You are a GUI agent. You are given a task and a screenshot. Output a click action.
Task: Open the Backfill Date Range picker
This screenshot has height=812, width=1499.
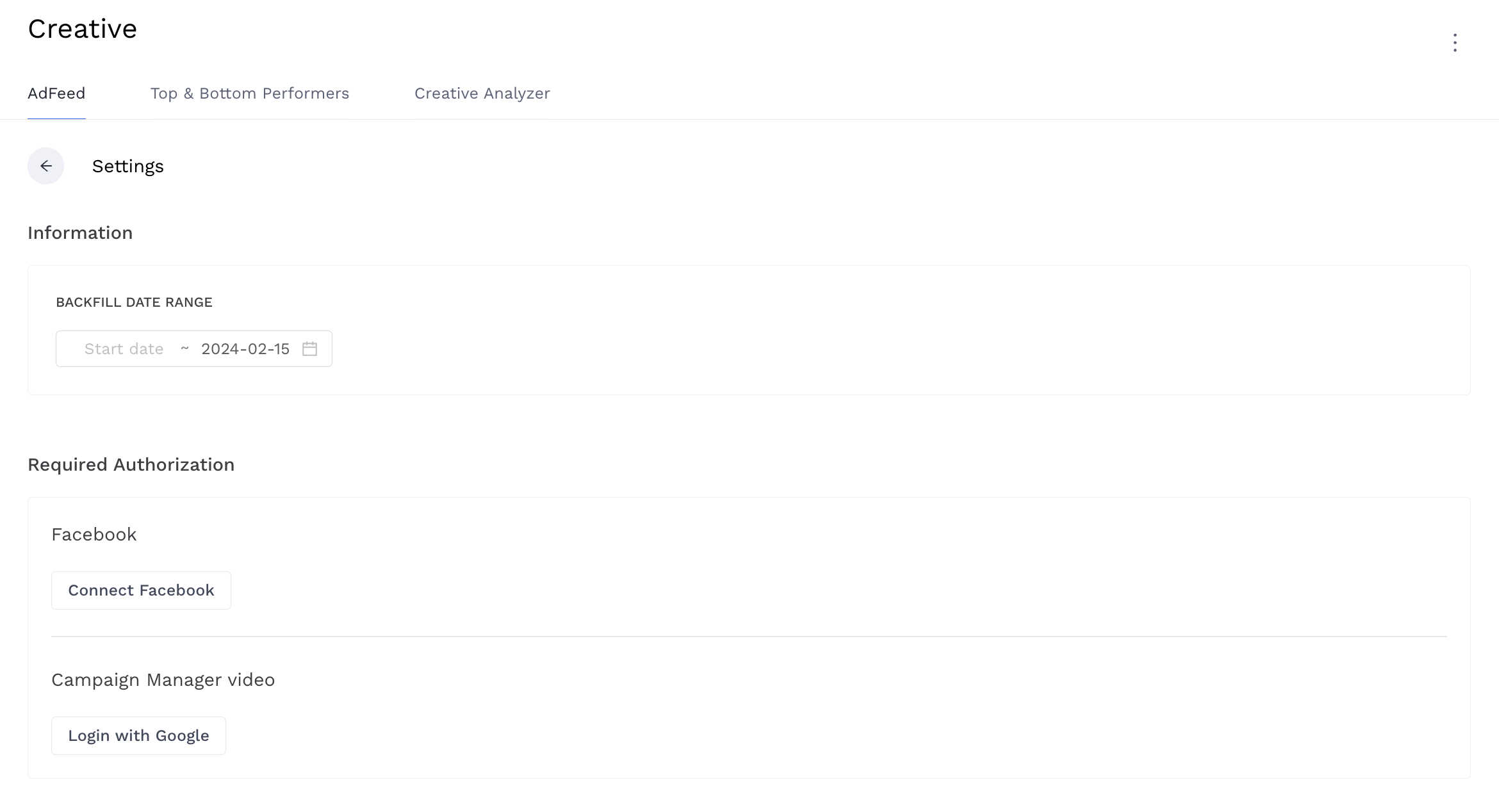pos(193,349)
